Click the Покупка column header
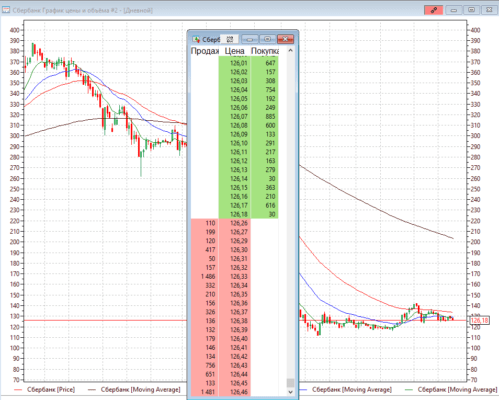 [265, 51]
